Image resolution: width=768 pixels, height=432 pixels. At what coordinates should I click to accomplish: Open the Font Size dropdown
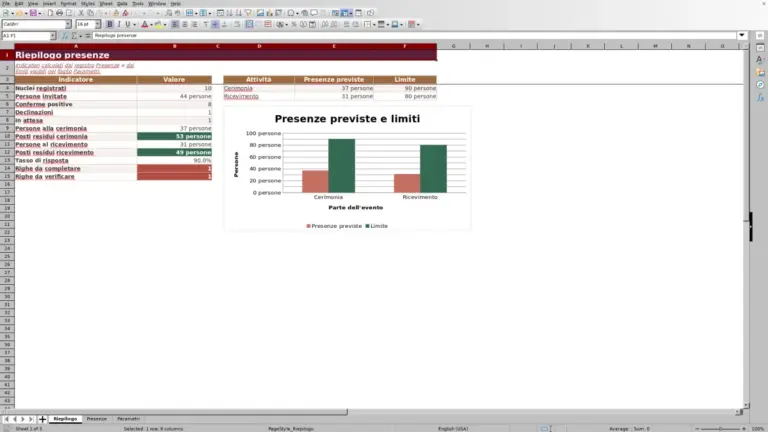(97, 24)
